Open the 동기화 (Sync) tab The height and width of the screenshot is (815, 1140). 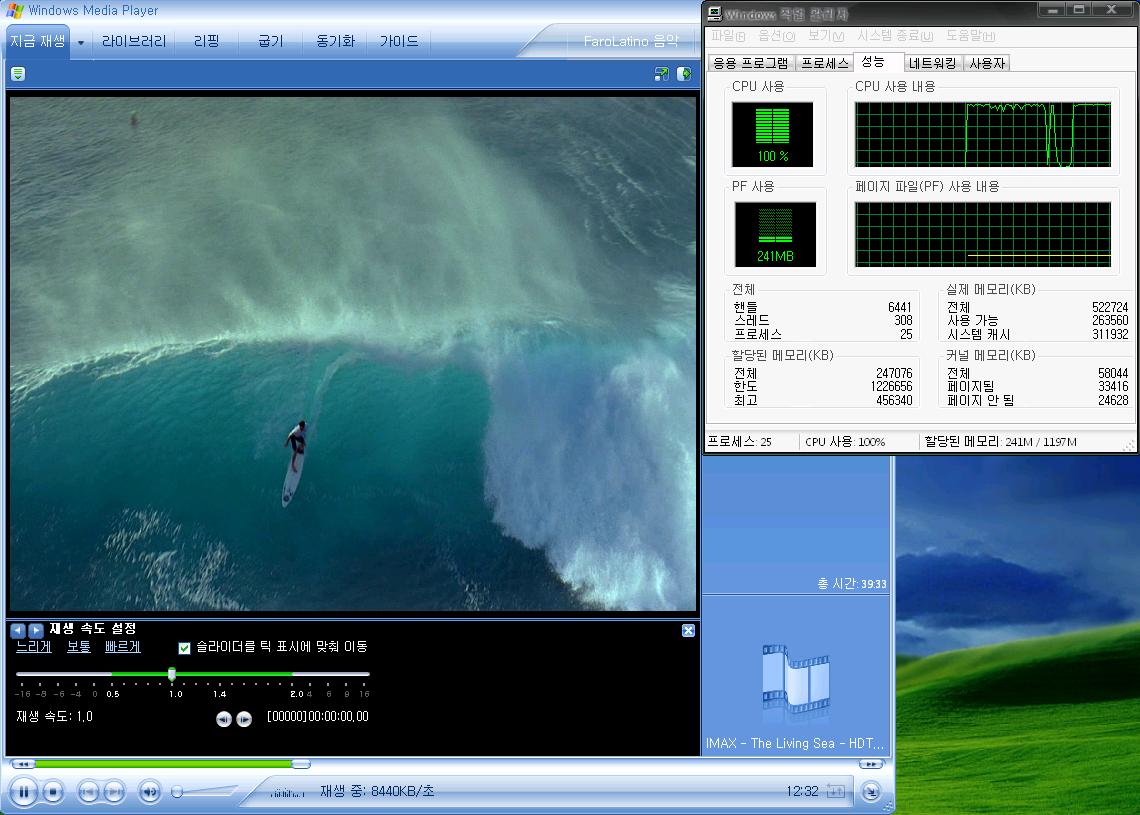335,41
